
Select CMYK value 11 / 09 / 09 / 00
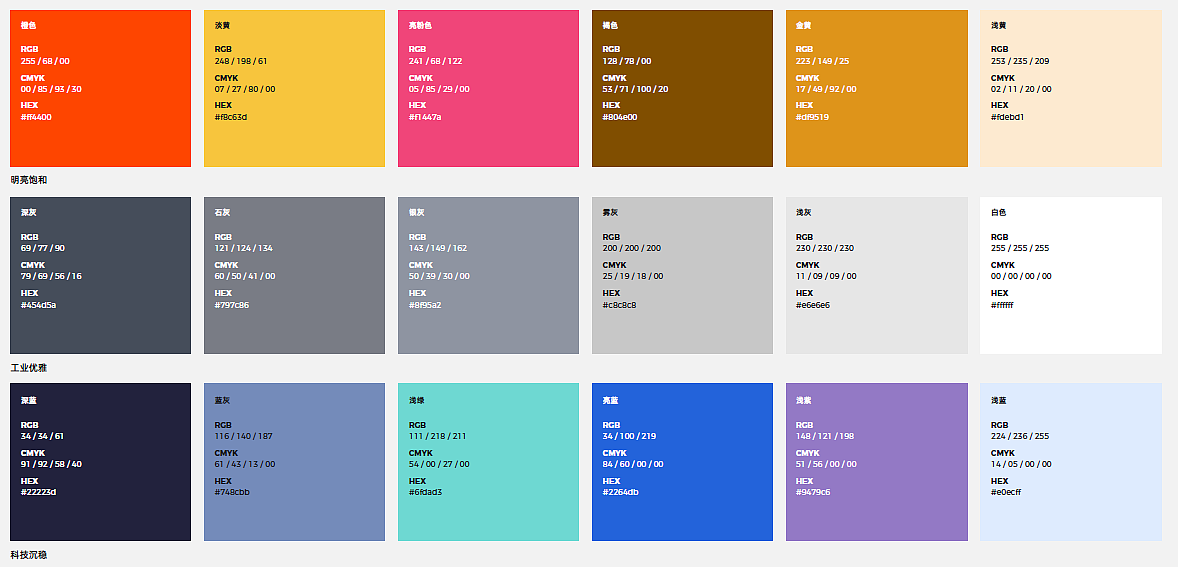826,276
